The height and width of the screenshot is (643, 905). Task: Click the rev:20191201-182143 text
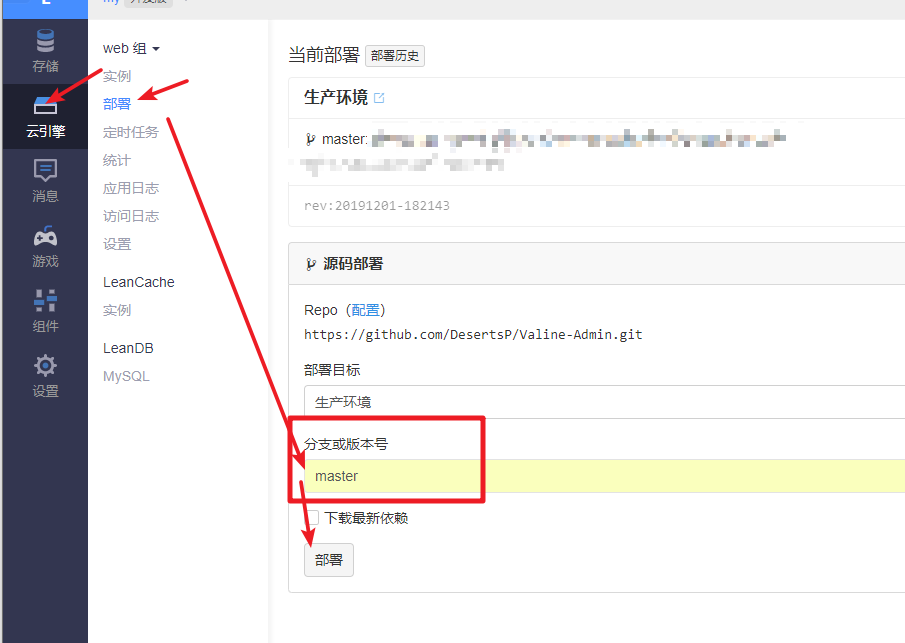coord(377,205)
